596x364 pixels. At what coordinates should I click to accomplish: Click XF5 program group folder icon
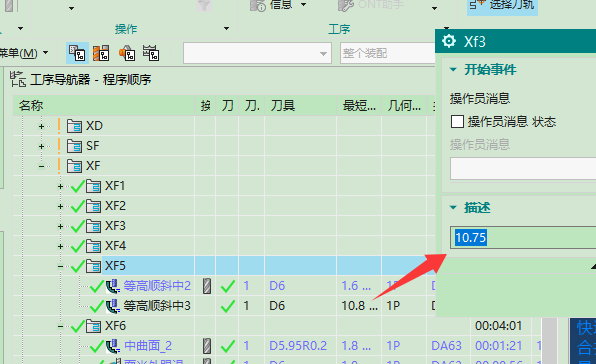(93, 266)
